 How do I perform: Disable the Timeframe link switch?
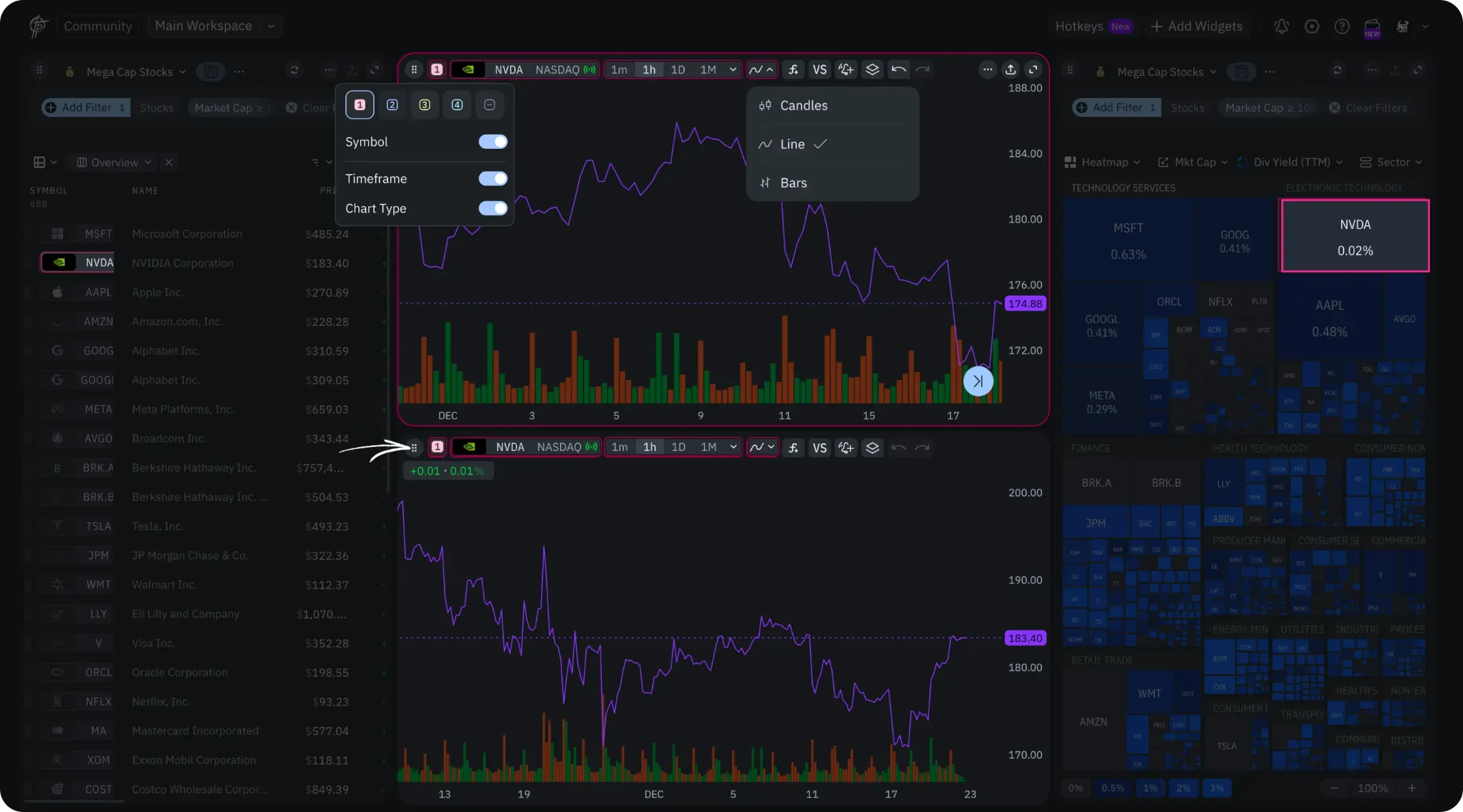click(x=493, y=178)
